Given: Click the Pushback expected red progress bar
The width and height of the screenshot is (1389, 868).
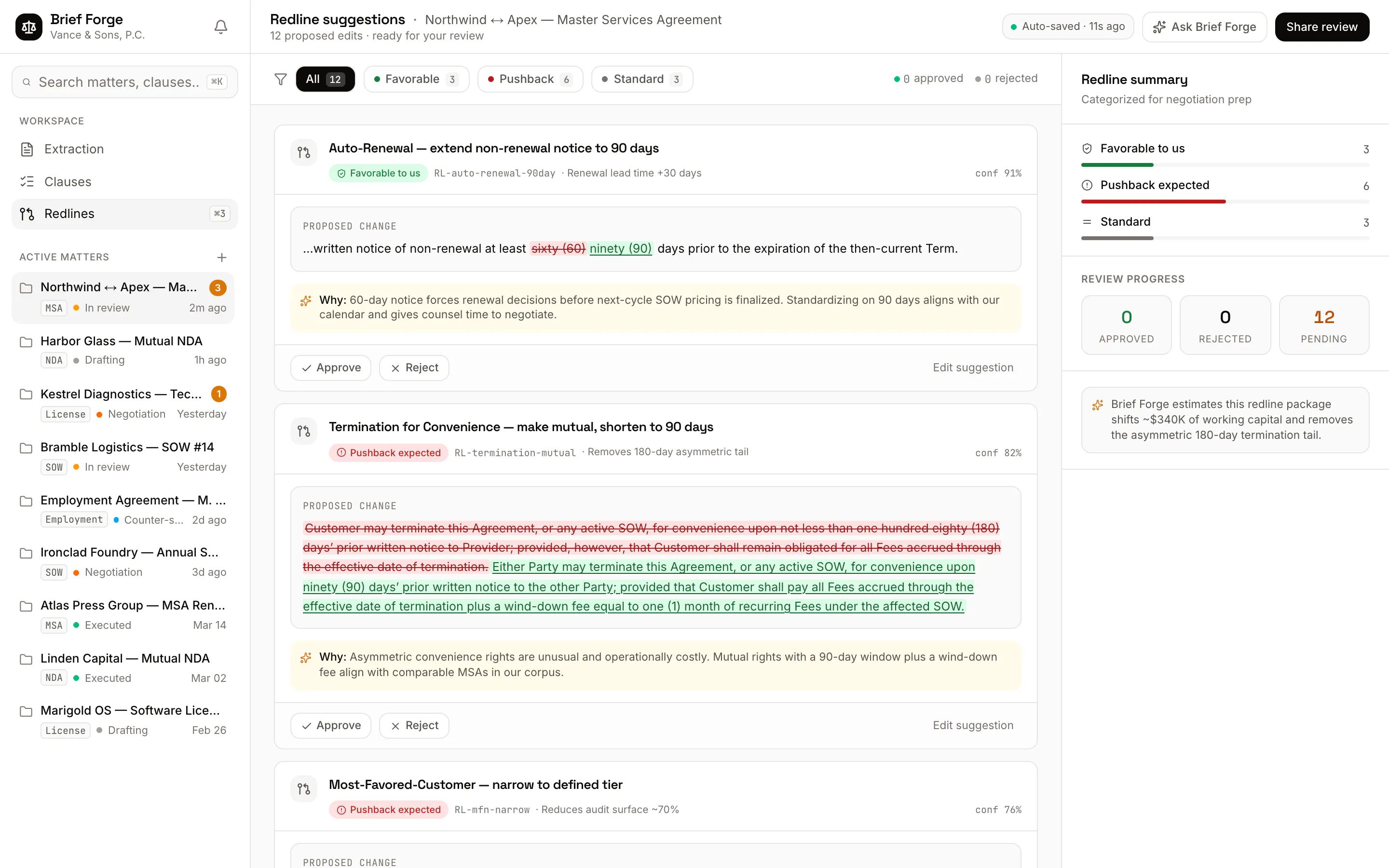Looking at the screenshot, I should point(1153,202).
